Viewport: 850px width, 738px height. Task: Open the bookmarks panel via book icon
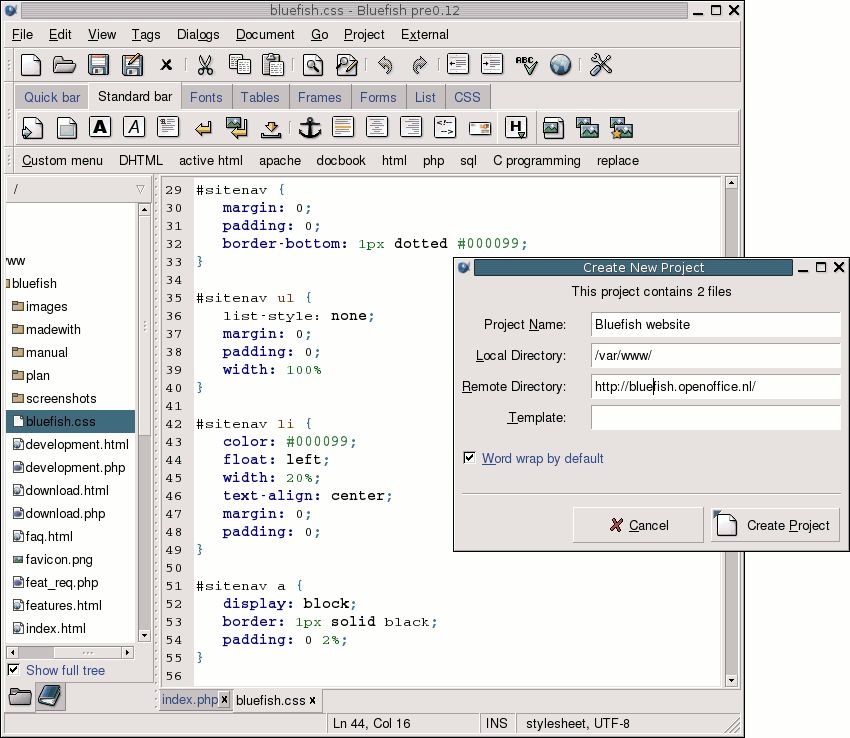click(49, 697)
